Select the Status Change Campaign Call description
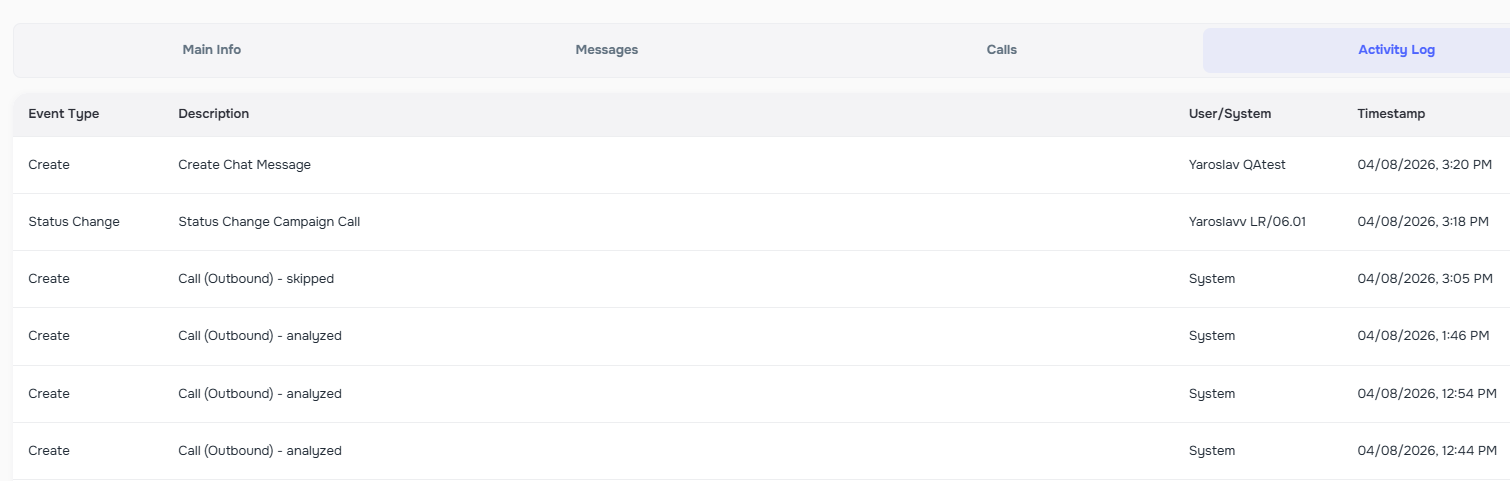Viewport: 1510px width, 481px height. pos(269,222)
